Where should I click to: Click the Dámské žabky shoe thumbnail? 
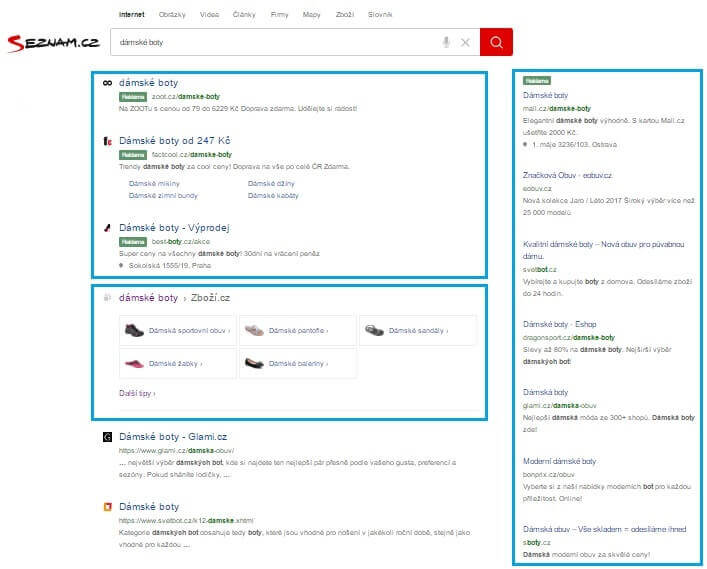[134, 363]
